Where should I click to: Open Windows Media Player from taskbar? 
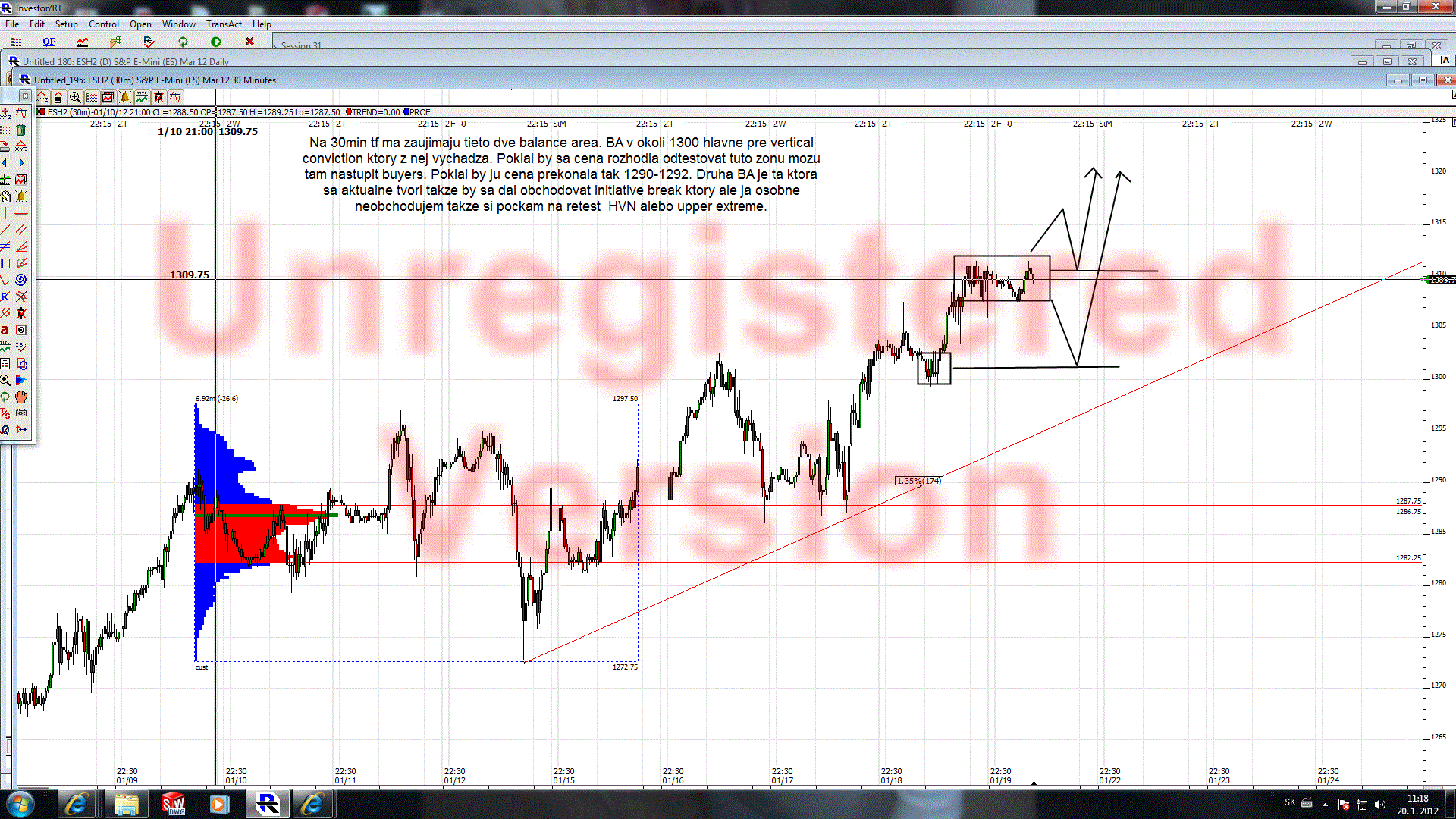tap(219, 804)
